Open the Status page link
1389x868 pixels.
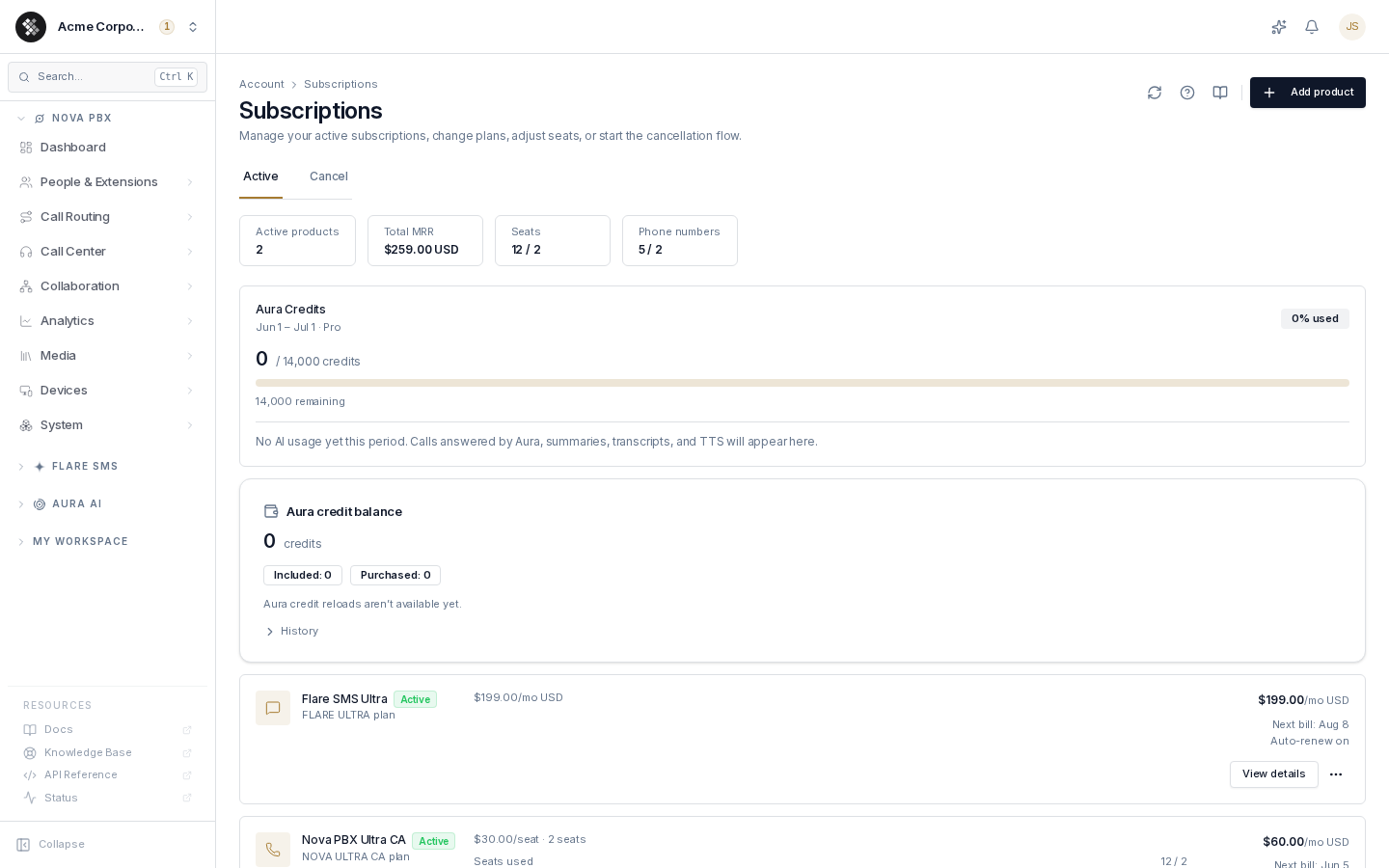(107, 799)
